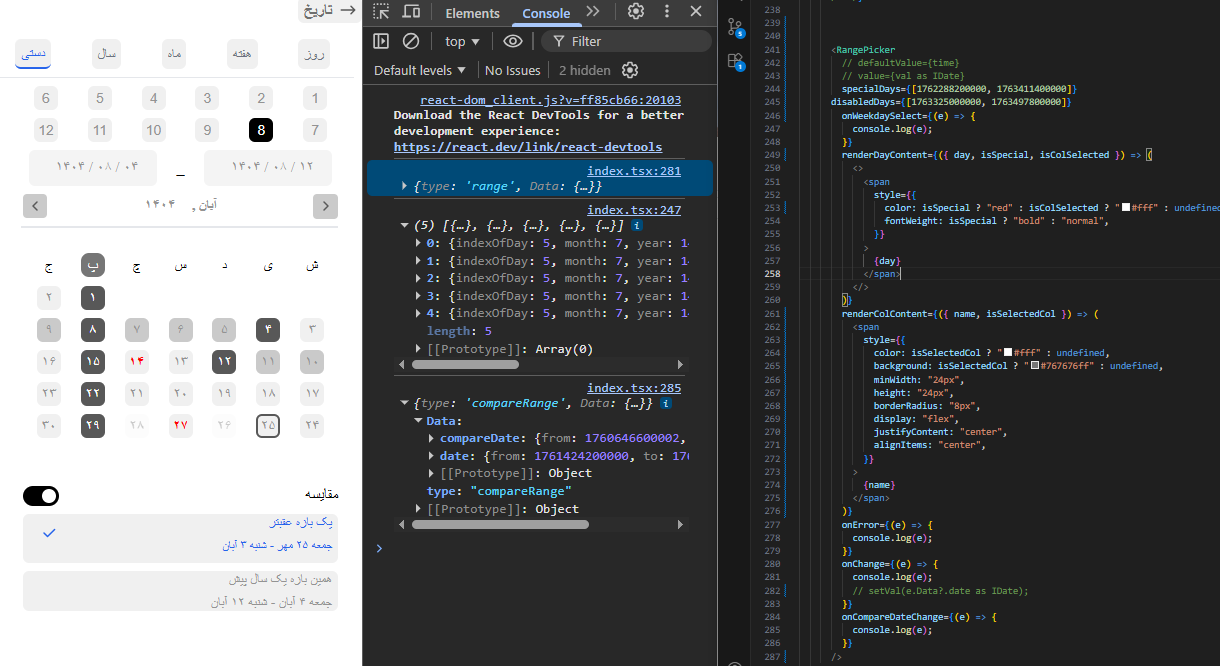1220x666 pixels.
Task: Switch to the Console tab
Action: [x=546, y=13]
